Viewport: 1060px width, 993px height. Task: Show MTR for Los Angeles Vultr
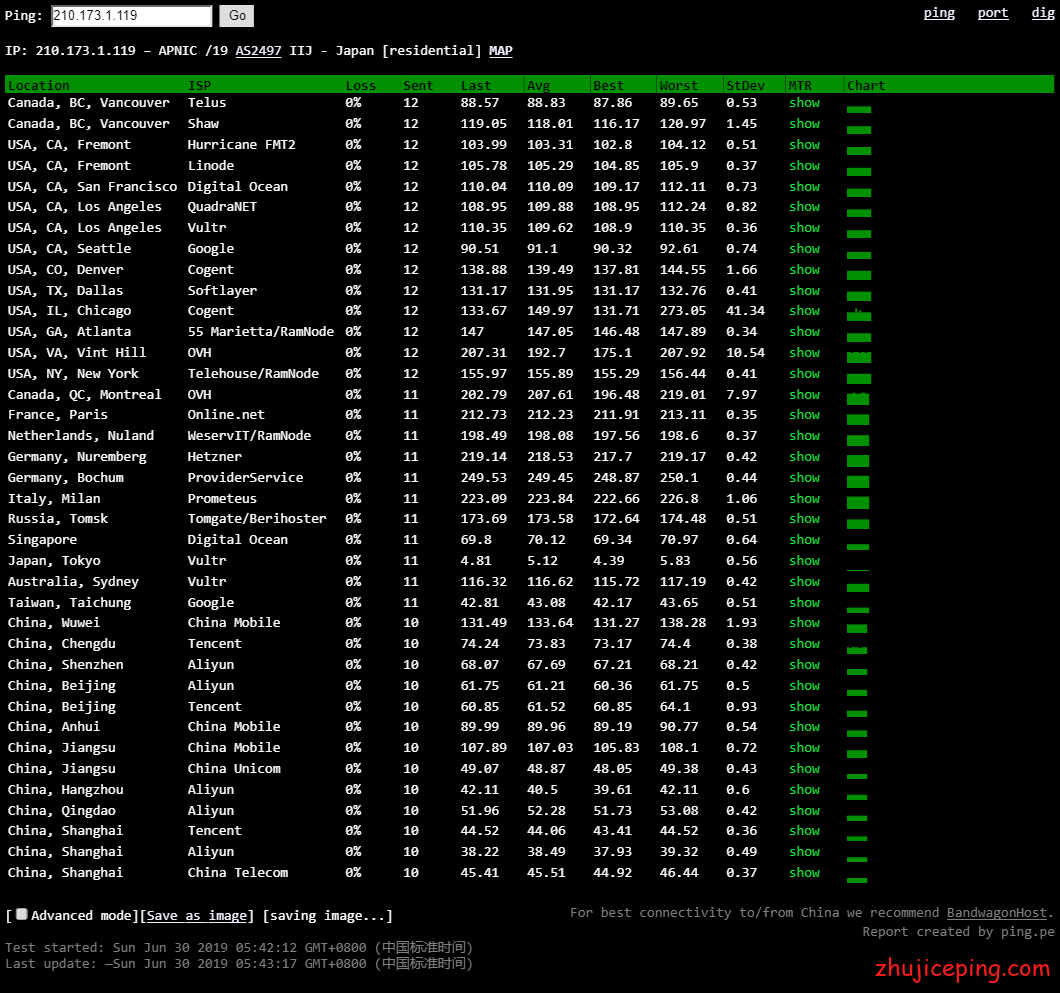coord(804,228)
